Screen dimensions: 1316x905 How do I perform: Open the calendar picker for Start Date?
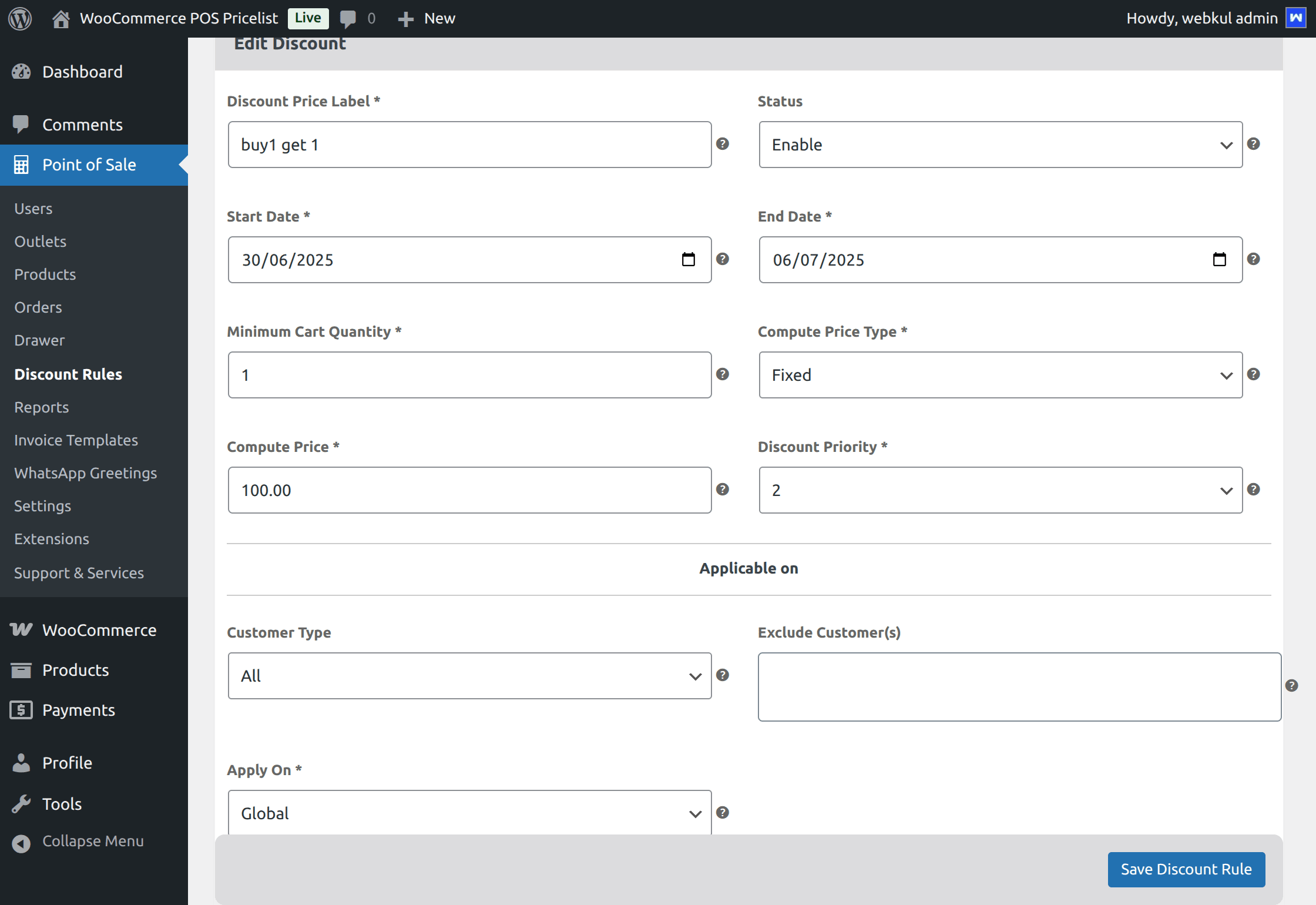coord(689,259)
